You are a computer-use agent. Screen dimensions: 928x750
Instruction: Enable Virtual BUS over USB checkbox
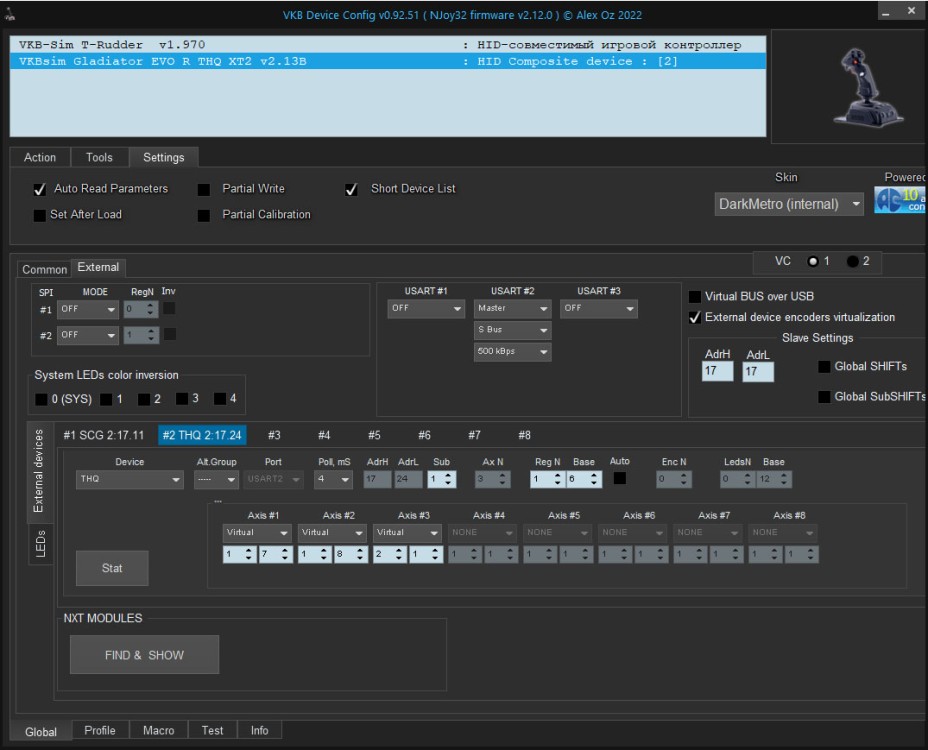(x=696, y=296)
